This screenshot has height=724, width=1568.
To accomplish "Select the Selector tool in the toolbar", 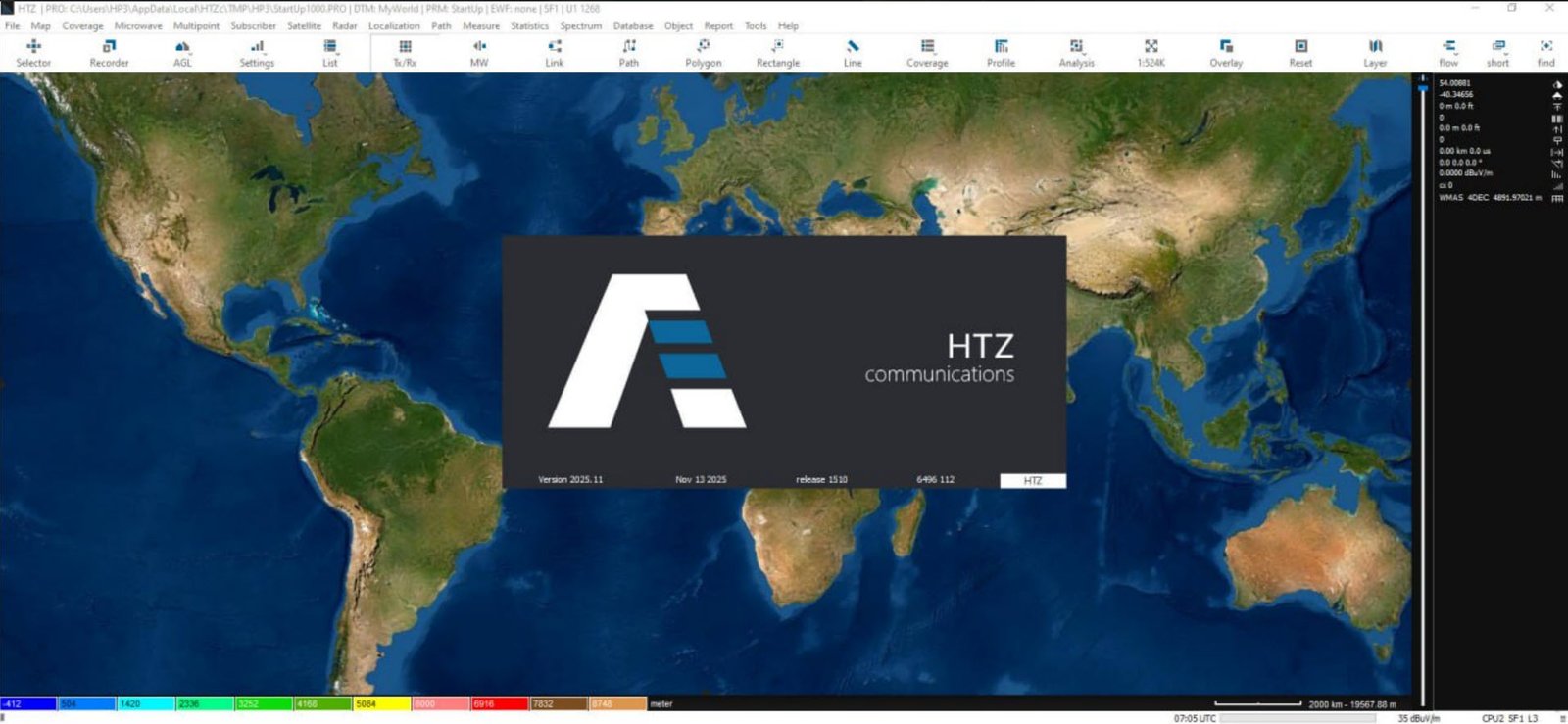I will [x=33, y=53].
